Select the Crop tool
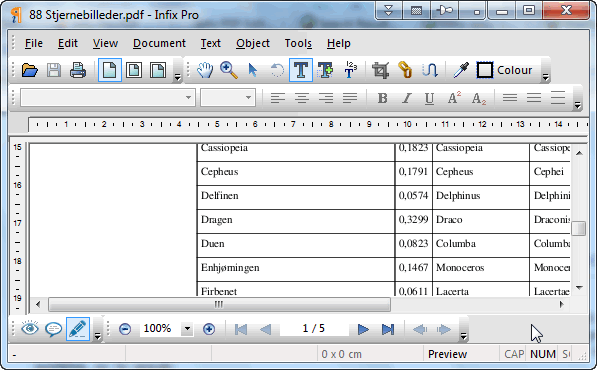This screenshot has height=370, width=597. [x=380, y=70]
